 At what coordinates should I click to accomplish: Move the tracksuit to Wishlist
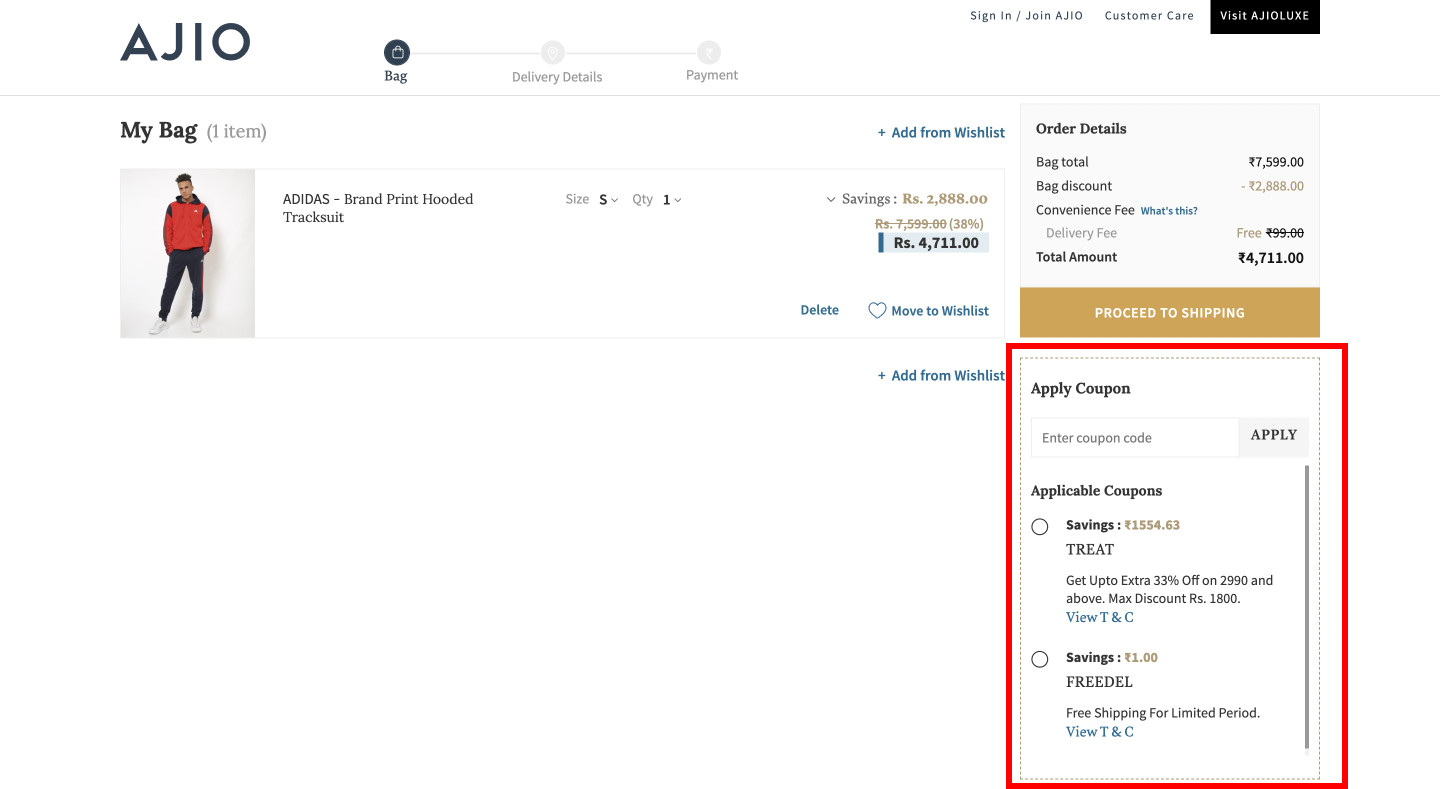tap(940, 312)
